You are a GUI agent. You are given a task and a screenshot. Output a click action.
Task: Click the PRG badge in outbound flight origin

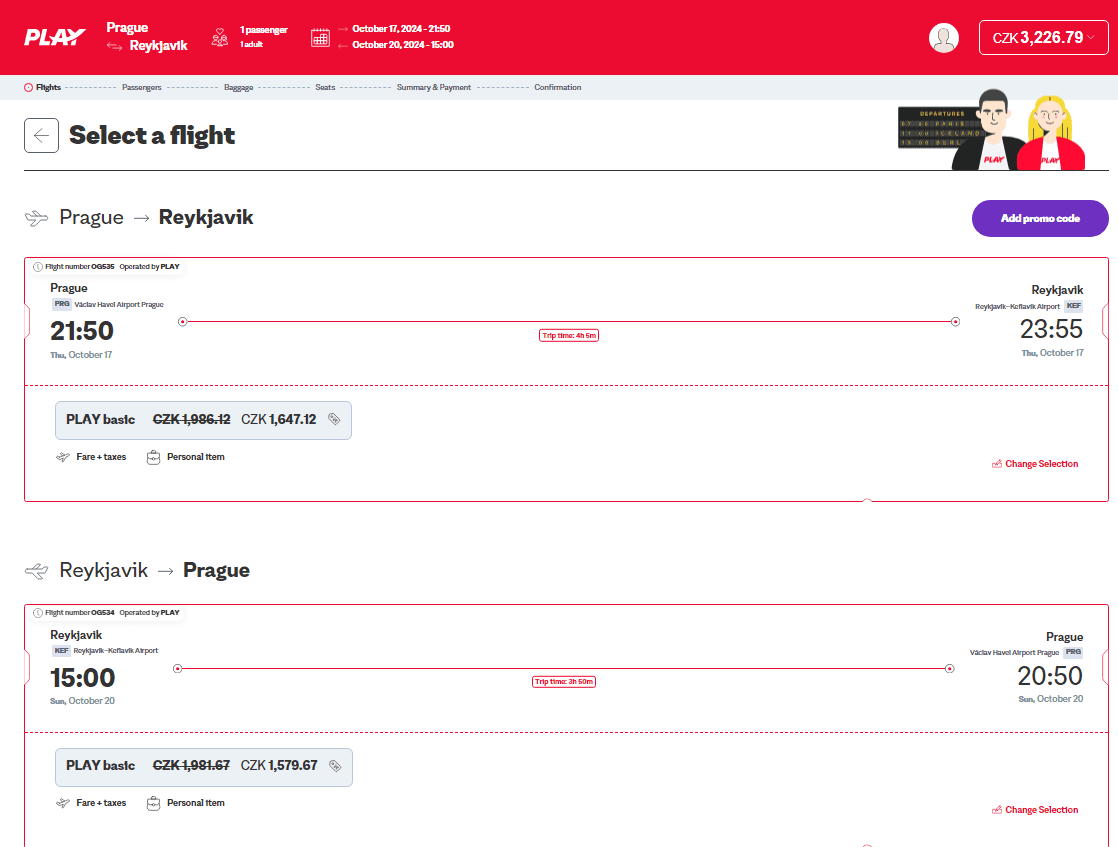pos(62,304)
